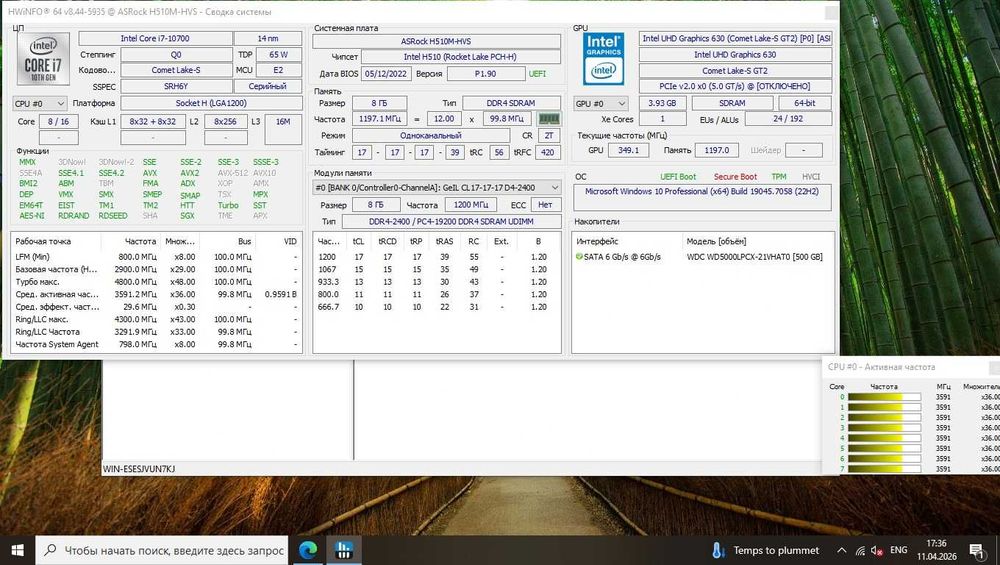Click the Temps to plummet weather widget
The height and width of the screenshot is (565, 1000).
765,550
